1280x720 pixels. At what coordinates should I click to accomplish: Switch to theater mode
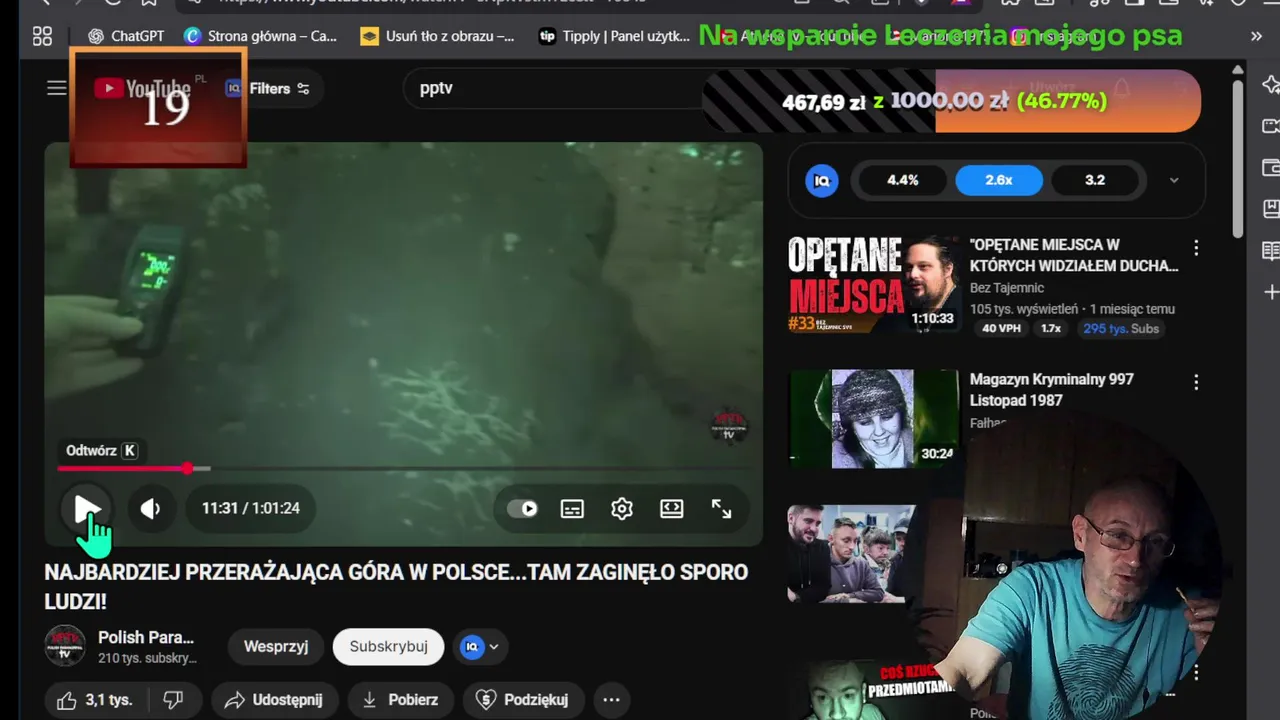point(672,509)
